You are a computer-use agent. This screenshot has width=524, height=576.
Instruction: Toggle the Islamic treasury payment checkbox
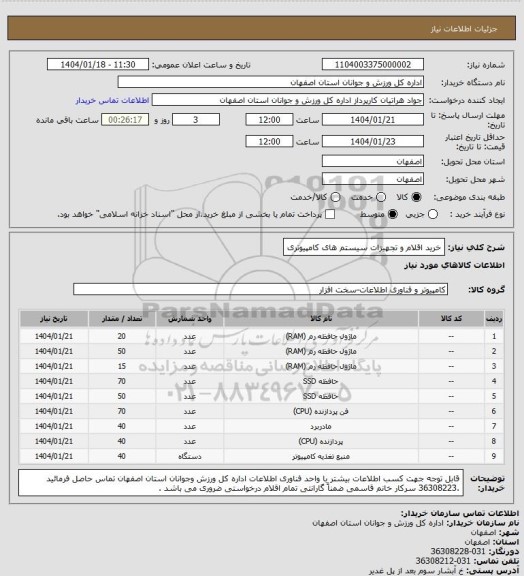[x=330, y=214]
